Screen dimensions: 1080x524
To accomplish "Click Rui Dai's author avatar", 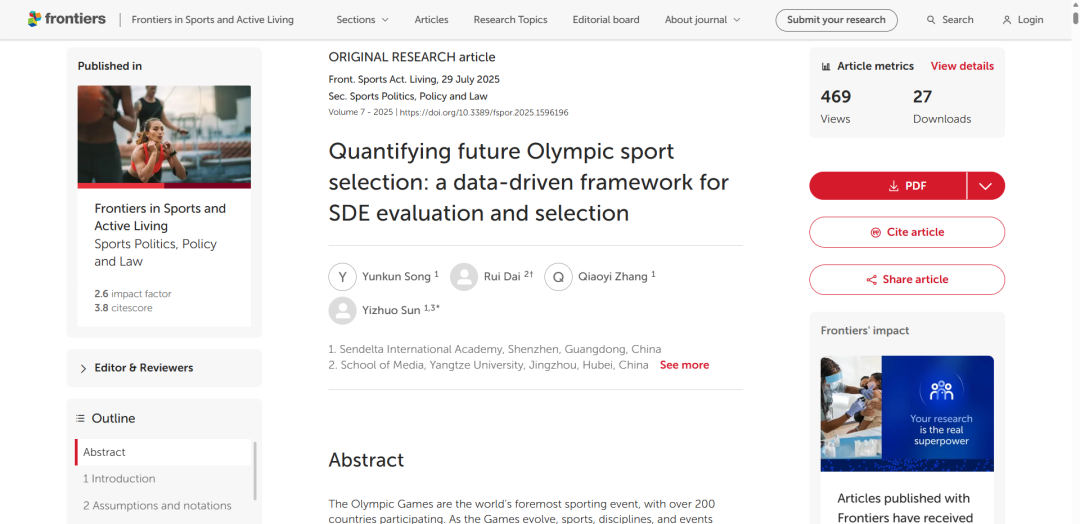I will tap(464, 277).
